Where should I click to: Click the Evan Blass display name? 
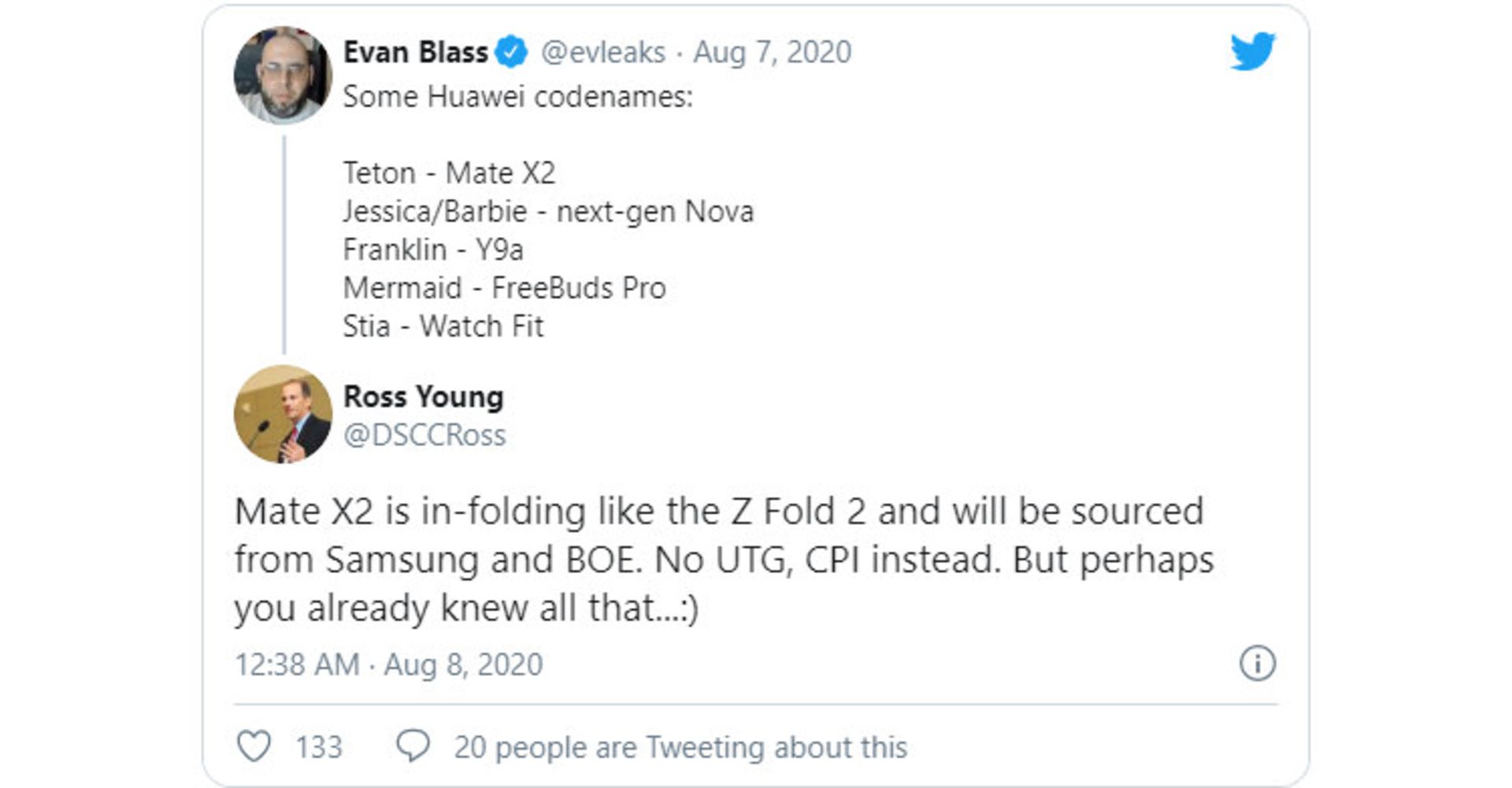(415, 53)
